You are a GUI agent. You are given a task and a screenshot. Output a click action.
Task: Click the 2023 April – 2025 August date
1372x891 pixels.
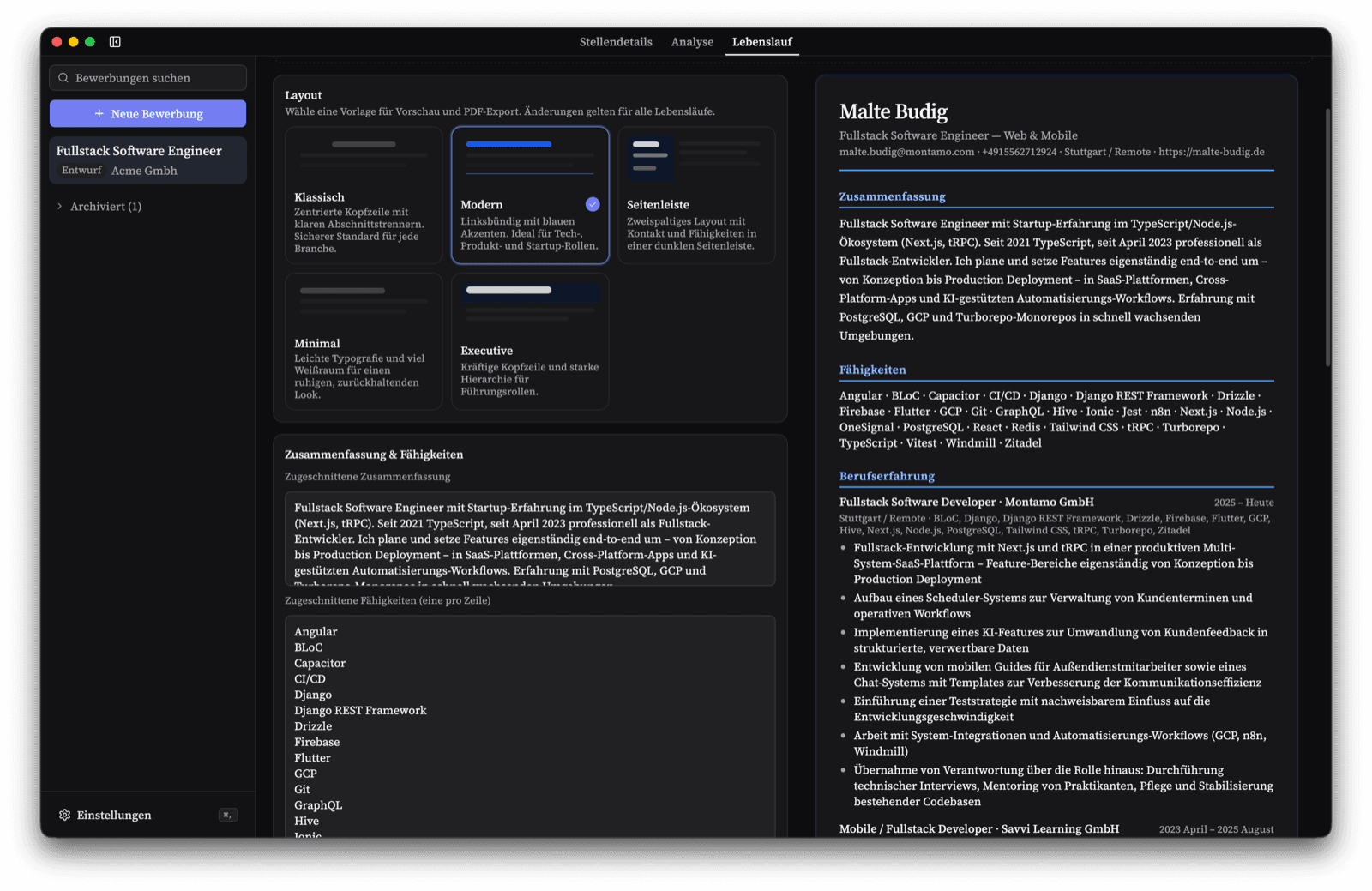1216,829
